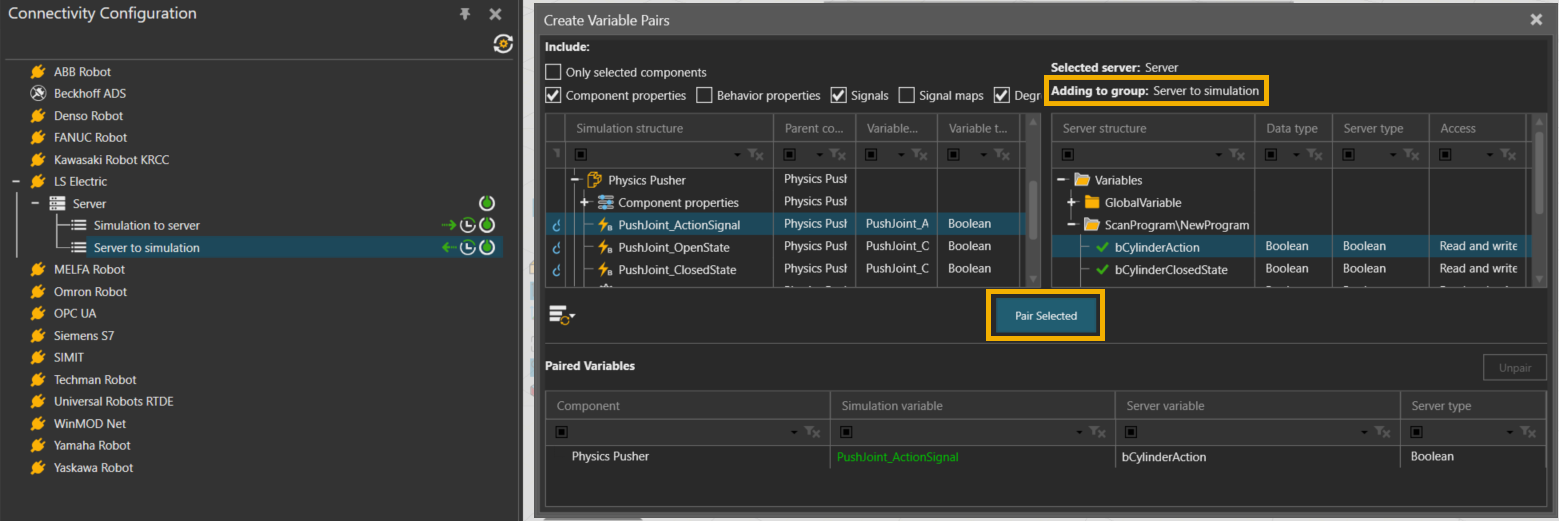This screenshot has width=1559, height=521.
Task: Expand the GlobalVariable folder
Action: pyautogui.click(x=1070, y=203)
